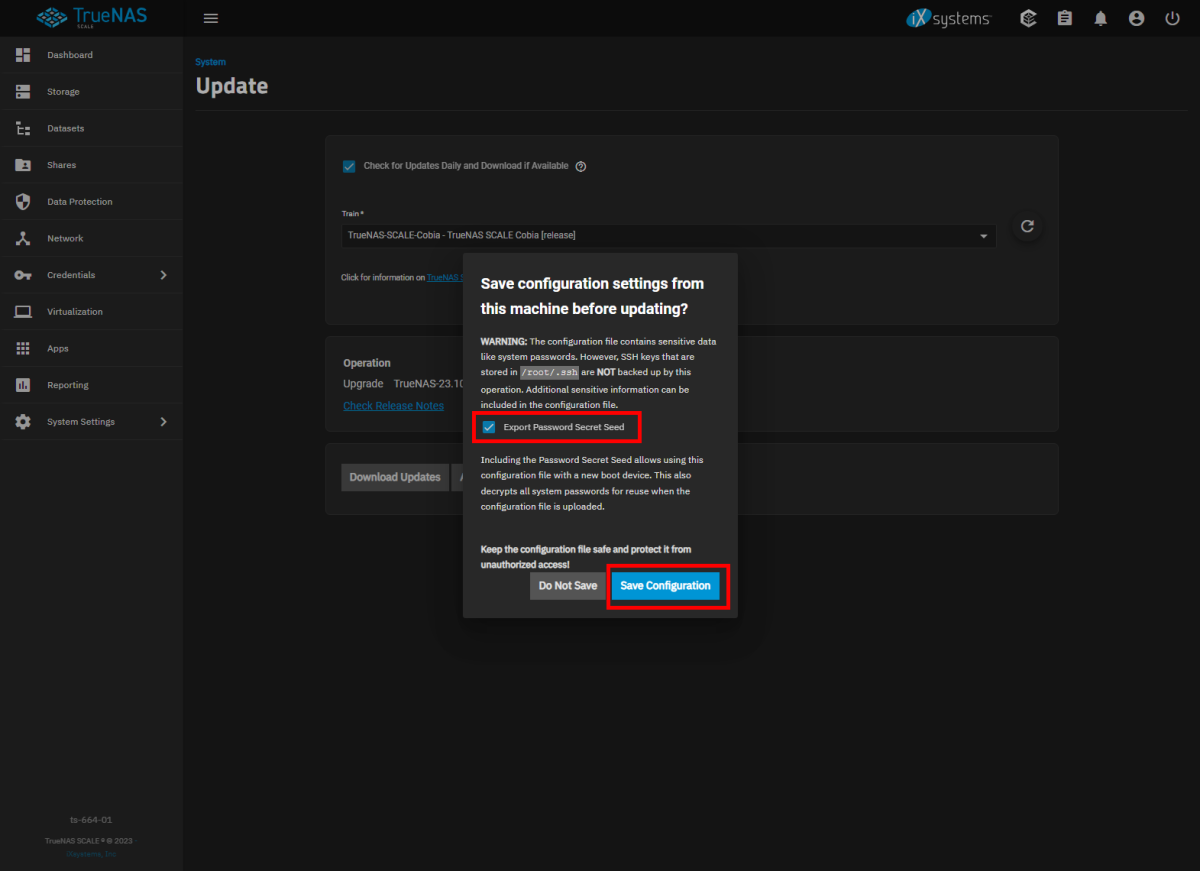Click the Operation label

pyautogui.click(x=367, y=363)
